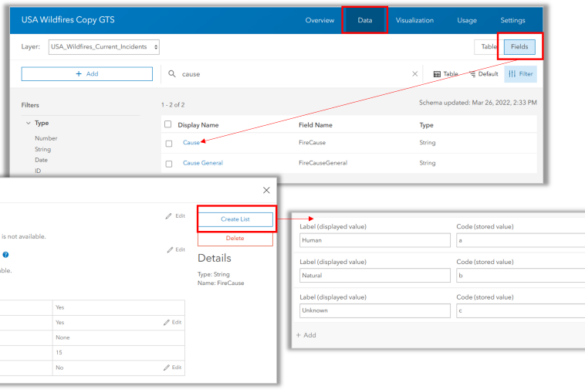Check the select-all checkbox by Display Name
This screenshot has height=390, width=585.
coord(168,124)
